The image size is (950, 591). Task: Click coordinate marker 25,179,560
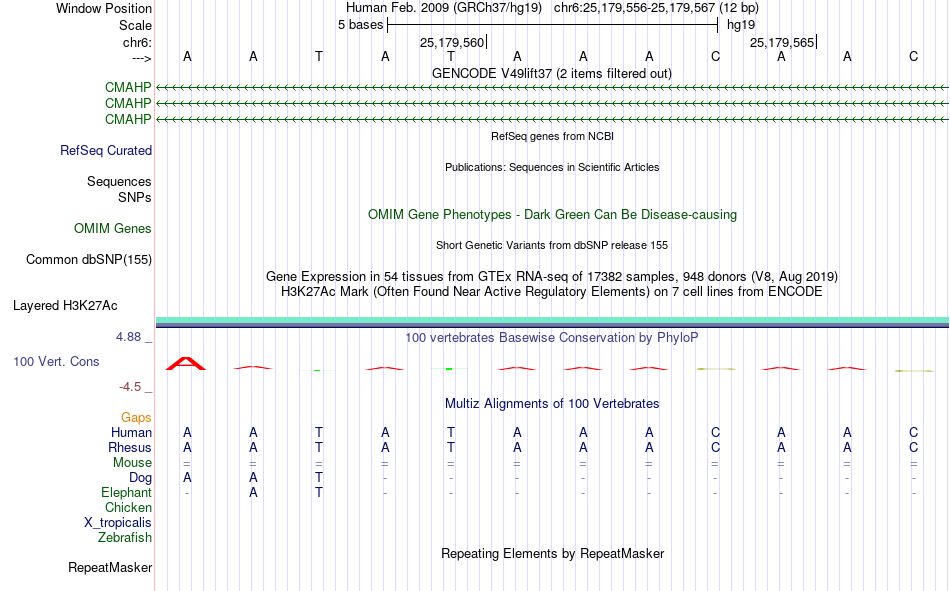pos(452,42)
